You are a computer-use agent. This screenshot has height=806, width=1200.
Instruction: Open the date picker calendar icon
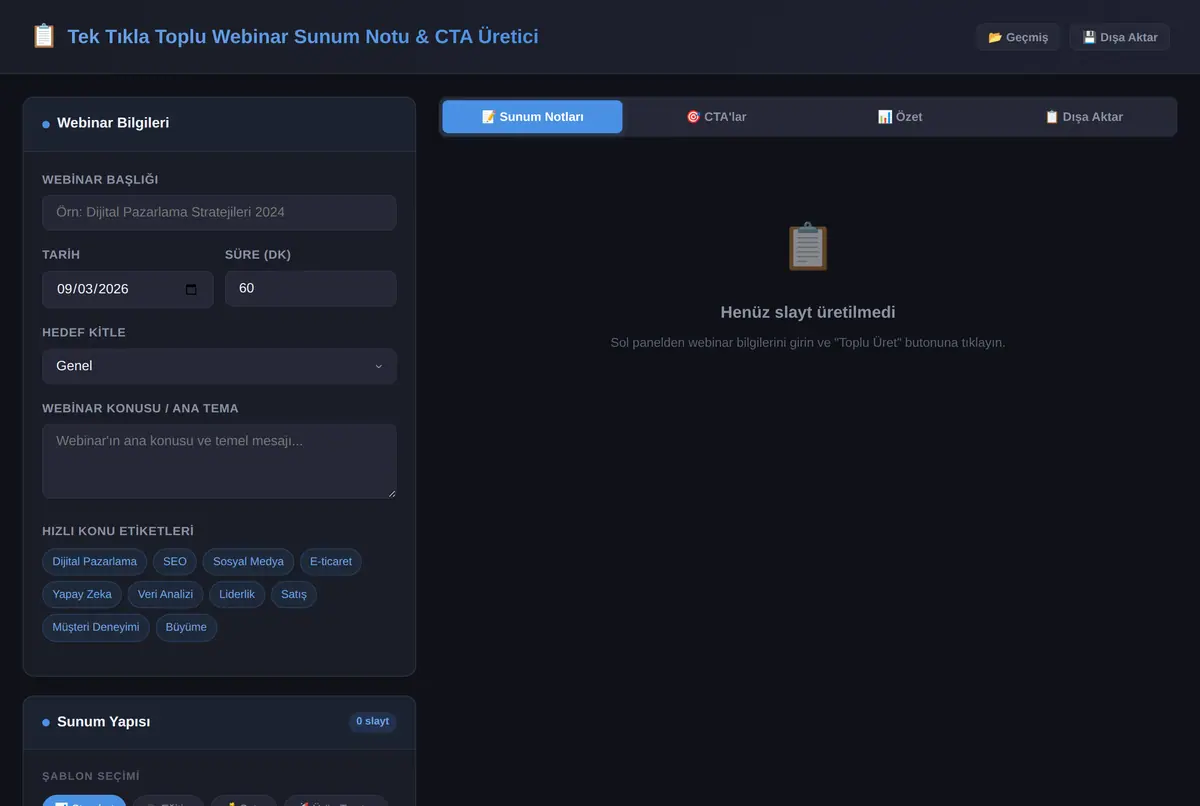coord(191,289)
